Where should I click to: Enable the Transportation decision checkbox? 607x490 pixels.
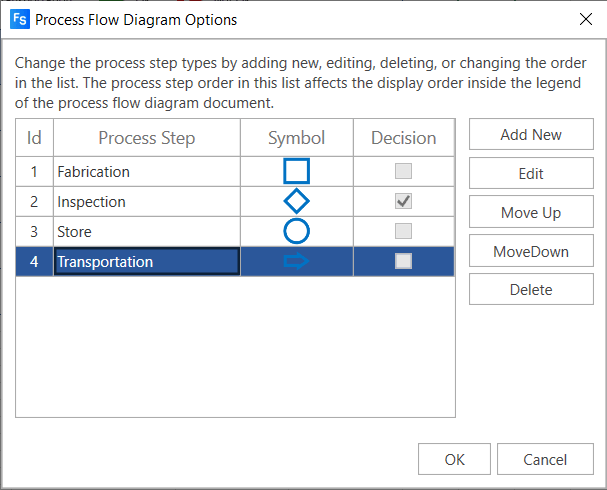click(403, 262)
